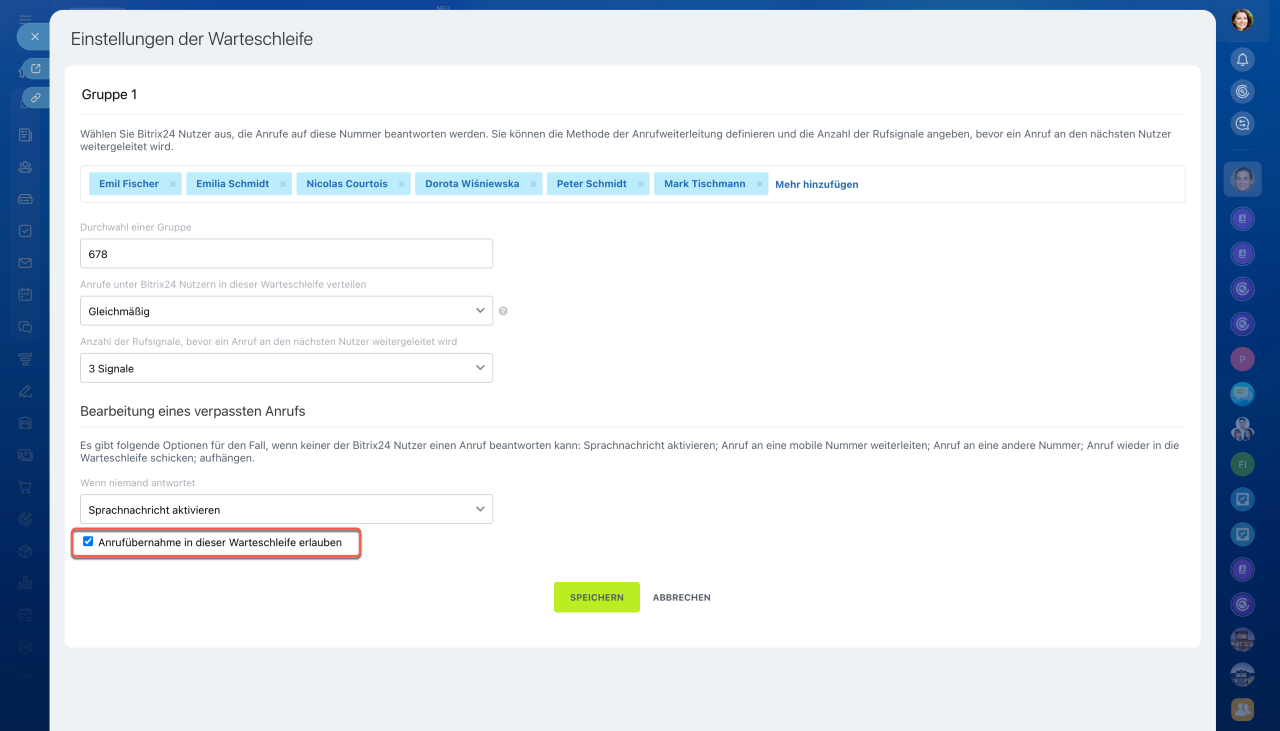Screen dimensions: 1280x731
Task: Remove Emilia Schmidt from the group
Action: click(283, 184)
